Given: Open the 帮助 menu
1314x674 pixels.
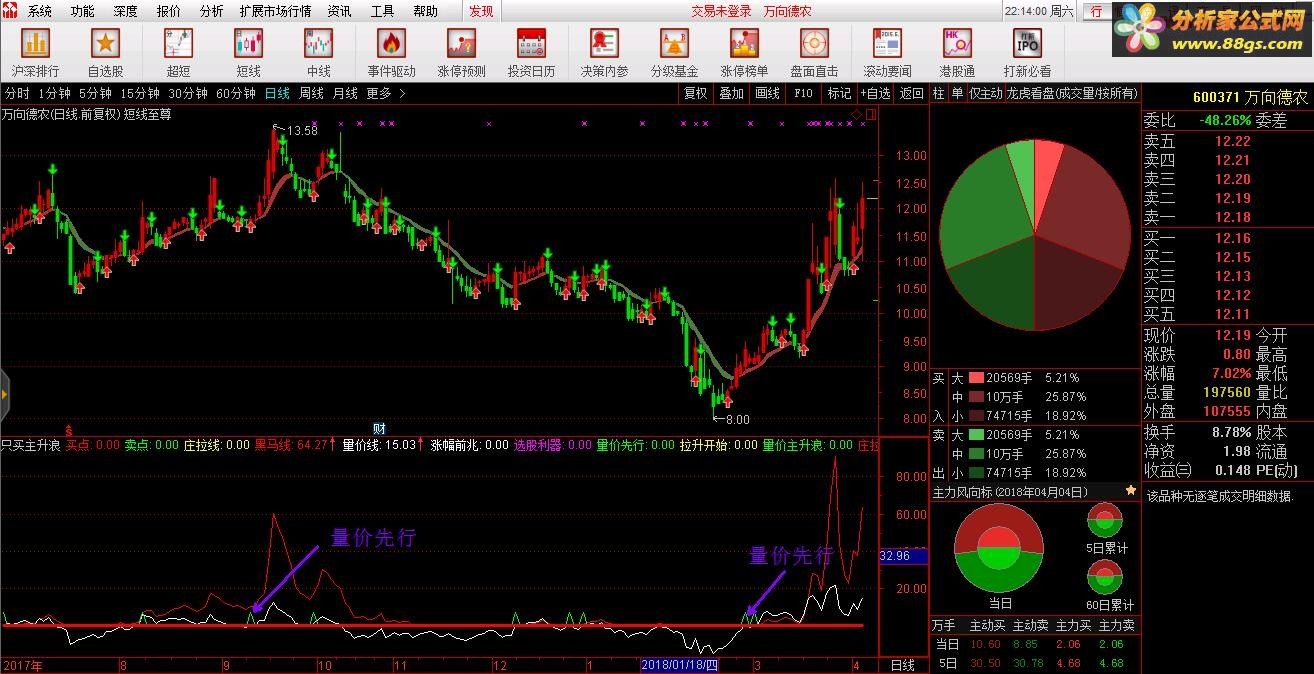Looking at the screenshot, I should [425, 11].
